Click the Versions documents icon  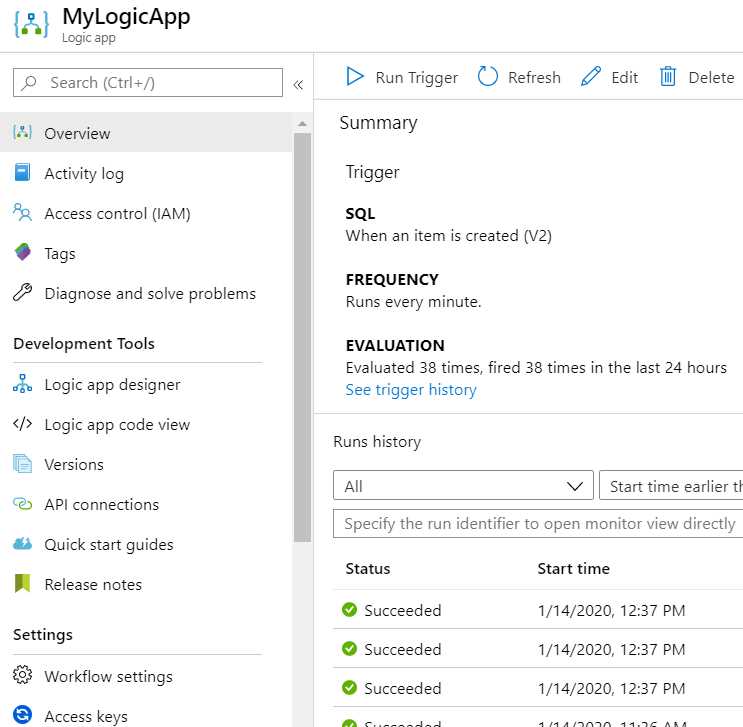pos(22,463)
